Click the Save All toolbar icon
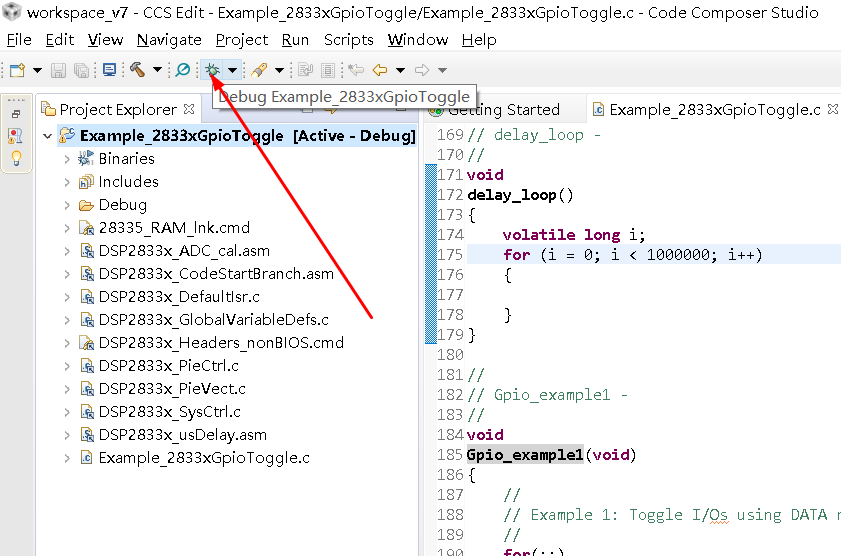The image size is (841, 556). pos(82,70)
